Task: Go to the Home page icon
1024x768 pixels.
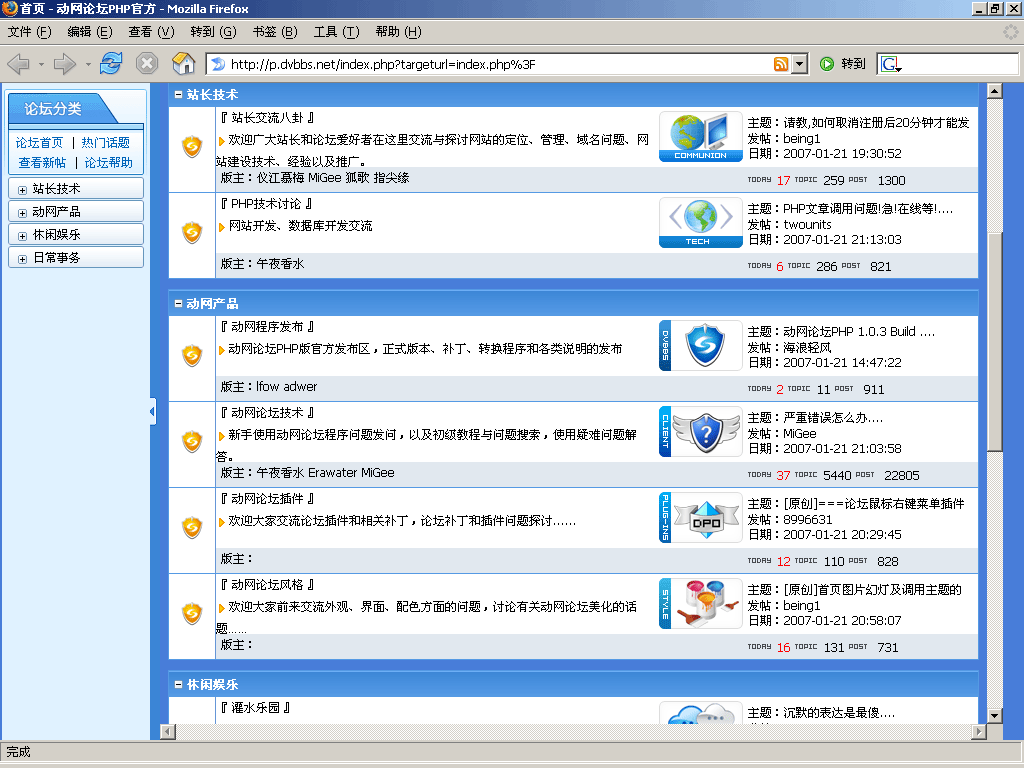Action: [184, 63]
